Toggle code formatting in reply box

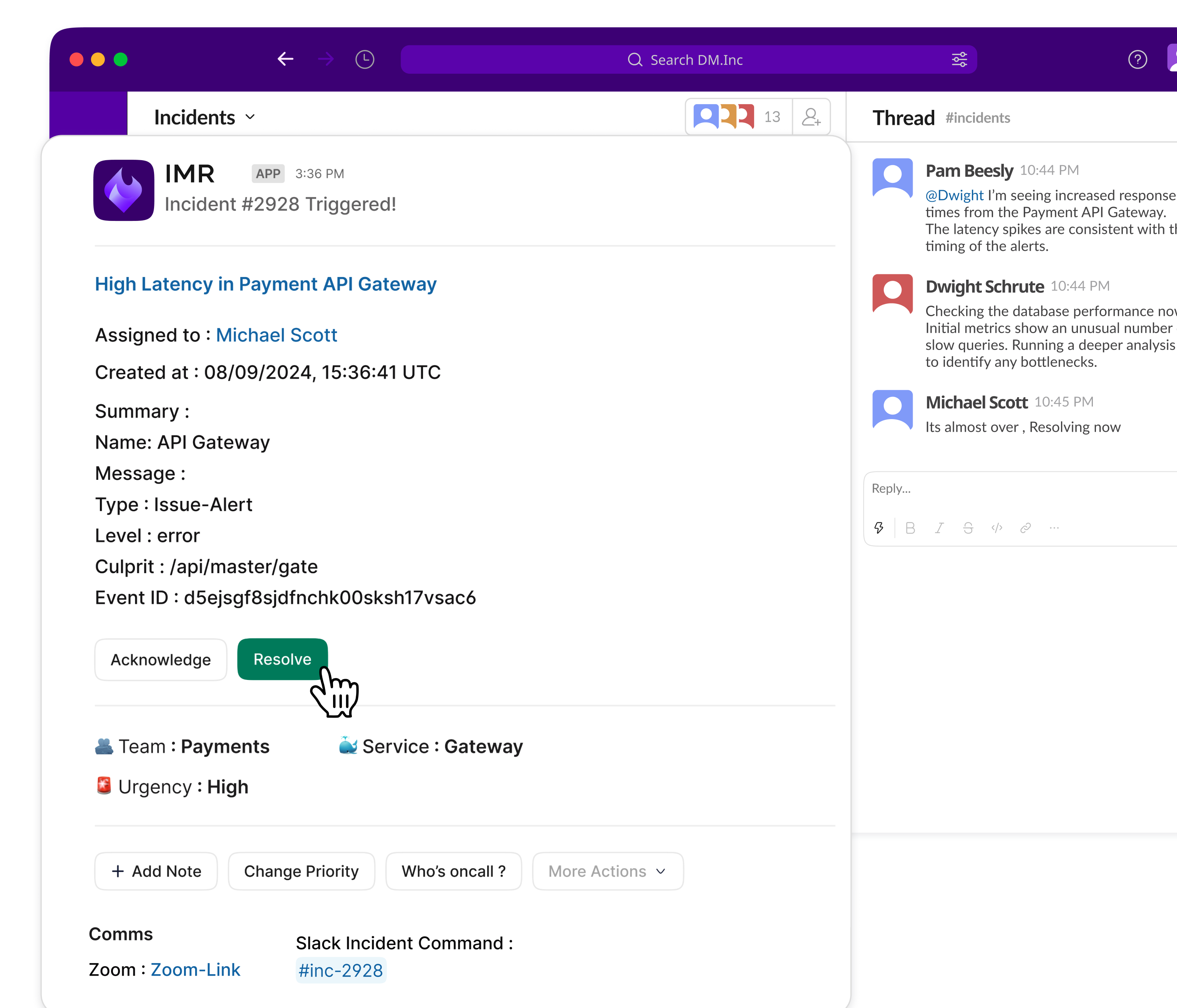point(997,528)
